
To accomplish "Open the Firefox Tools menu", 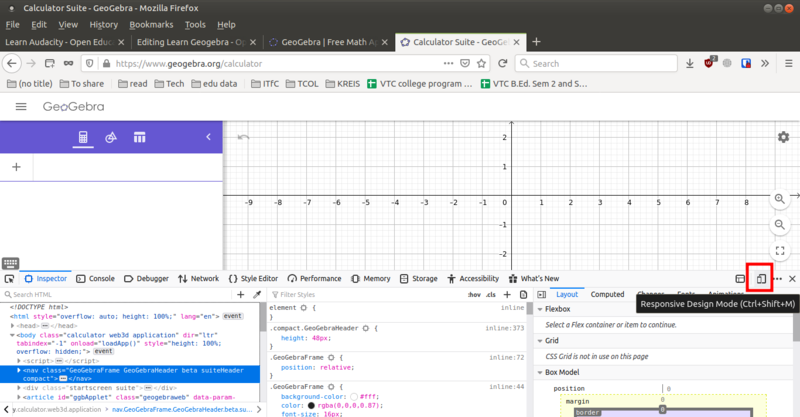I will click(195, 24).
